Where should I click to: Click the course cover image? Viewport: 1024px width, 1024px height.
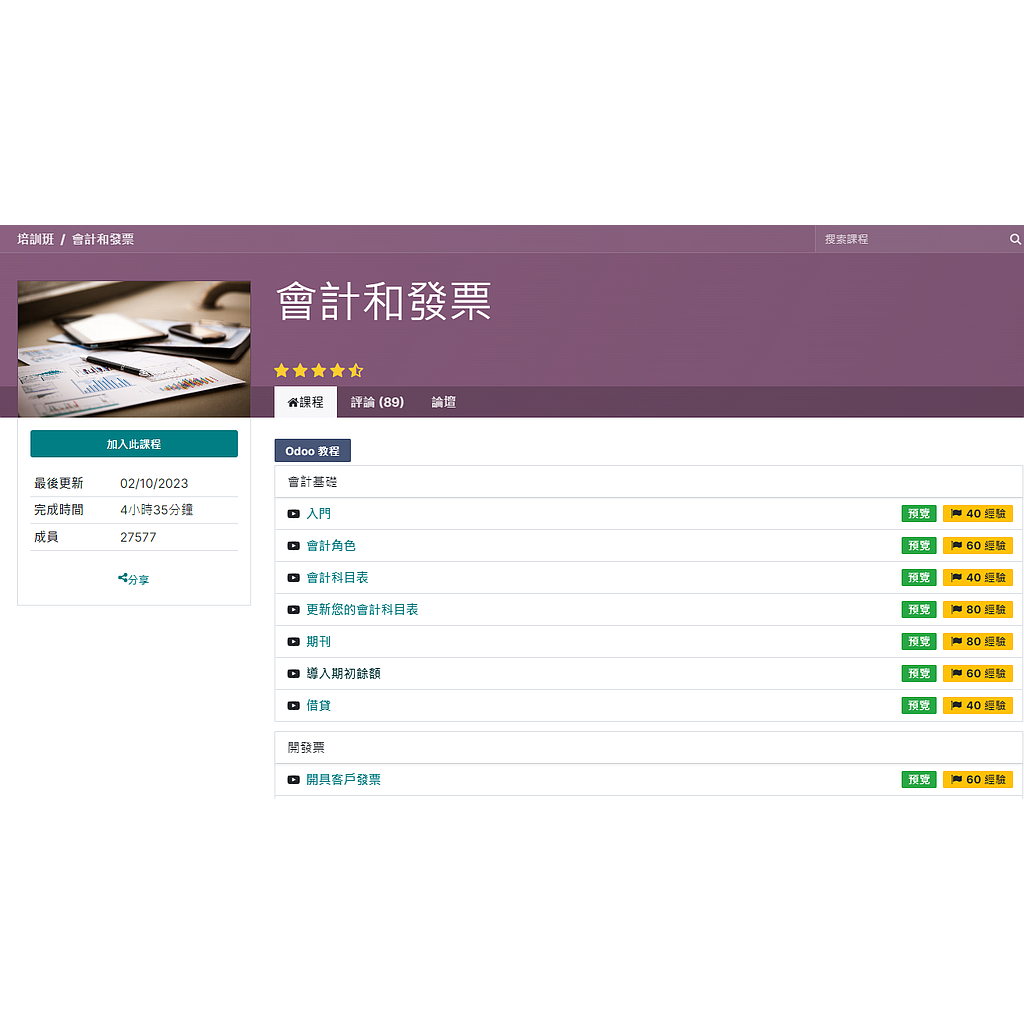pyautogui.click(x=134, y=349)
